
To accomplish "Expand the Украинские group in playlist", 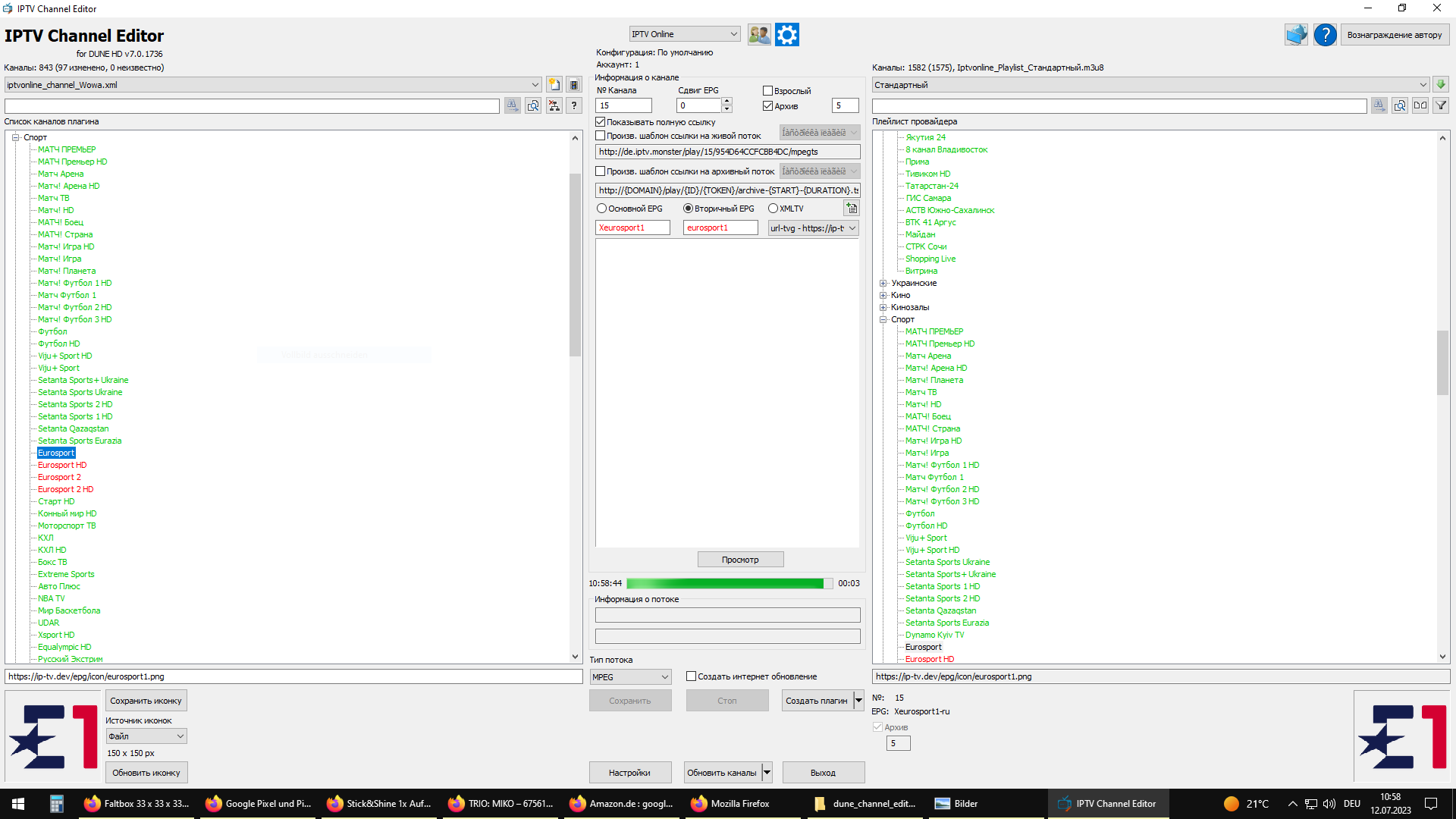I will coord(883,284).
